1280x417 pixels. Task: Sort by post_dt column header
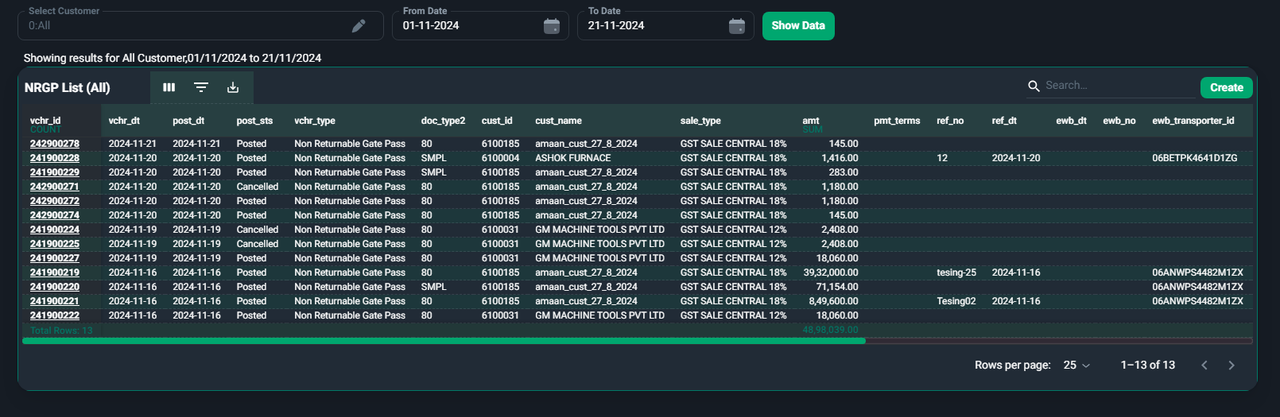[x=188, y=121]
